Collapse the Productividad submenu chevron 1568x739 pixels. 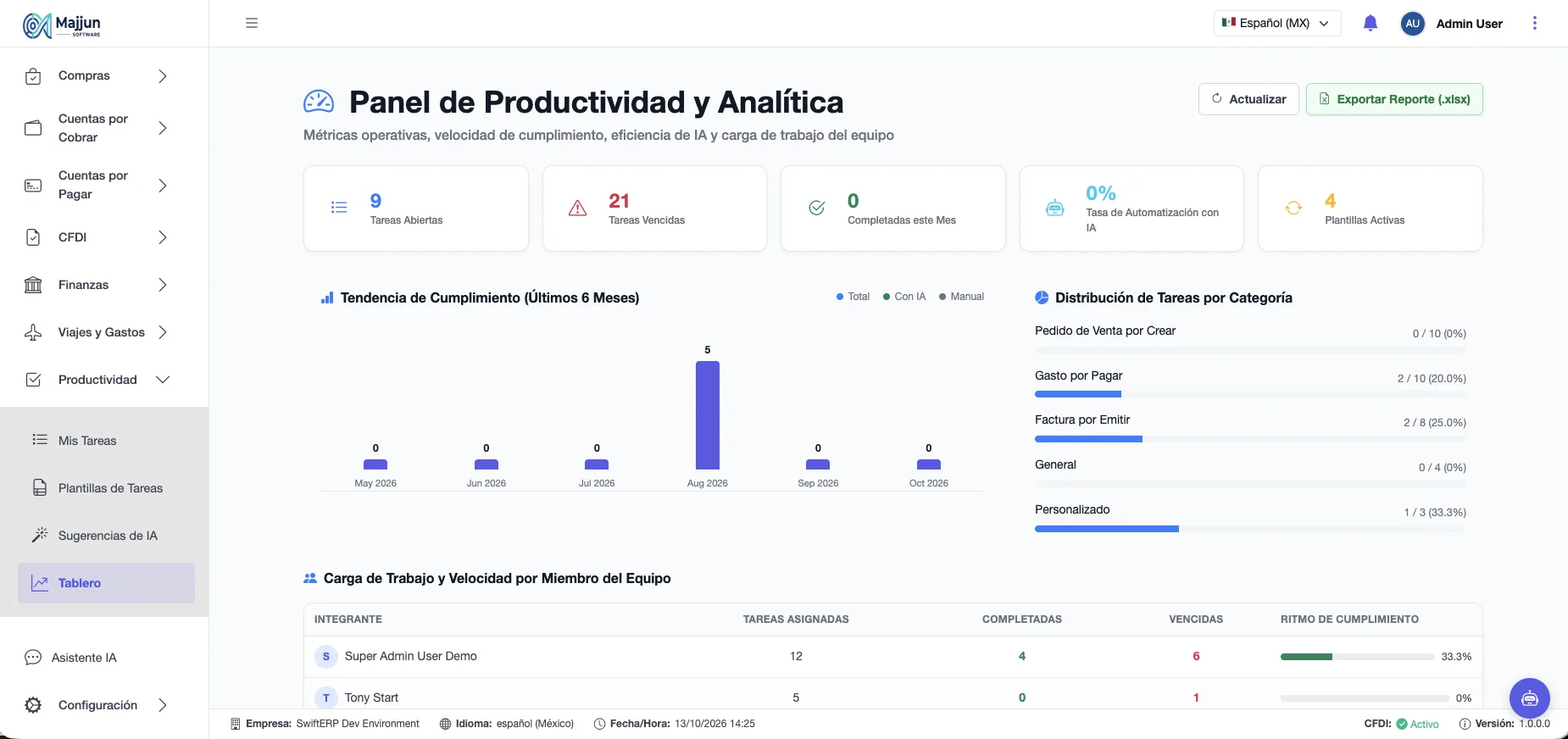(x=163, y=380)
